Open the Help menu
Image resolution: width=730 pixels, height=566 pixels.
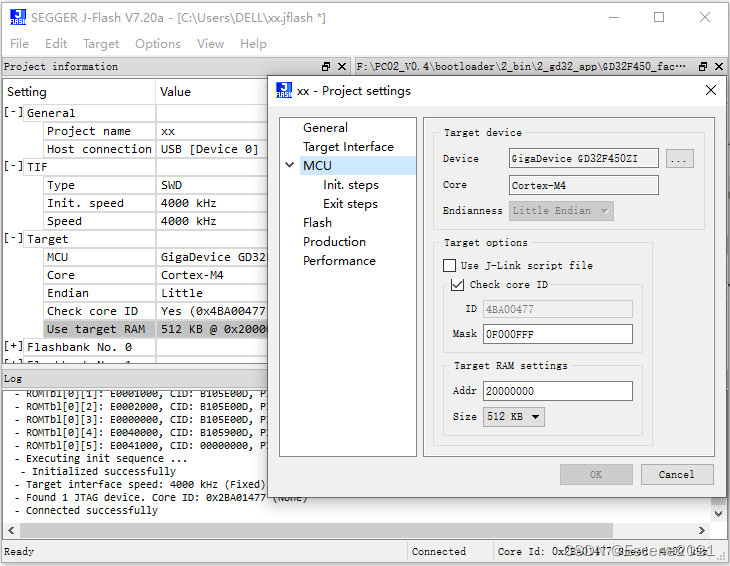coord(253,44)
